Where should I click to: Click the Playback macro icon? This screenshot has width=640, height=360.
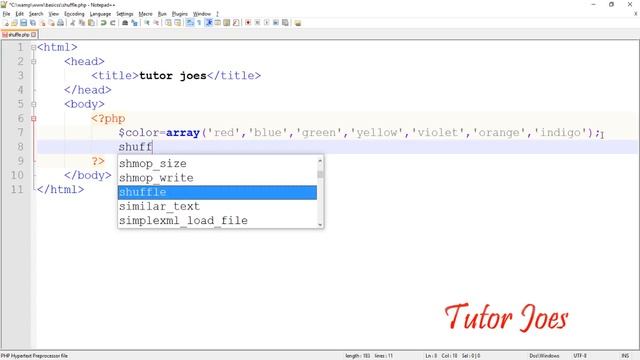coord(267,23)
